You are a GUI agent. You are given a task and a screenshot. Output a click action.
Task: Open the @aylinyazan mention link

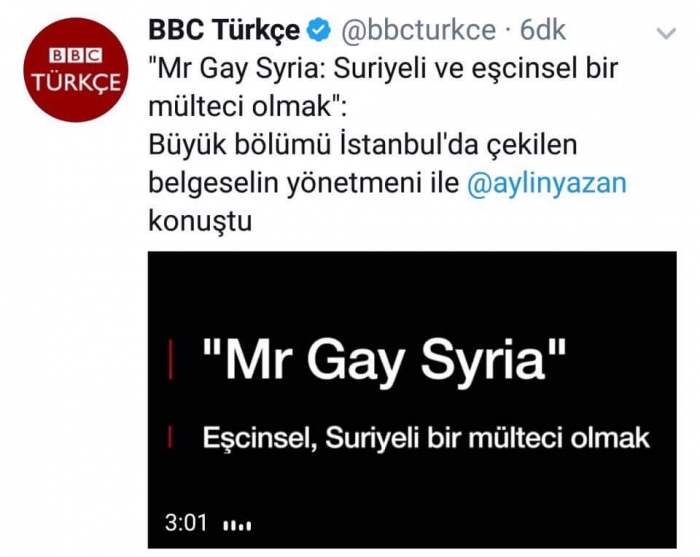pos(547,183)
